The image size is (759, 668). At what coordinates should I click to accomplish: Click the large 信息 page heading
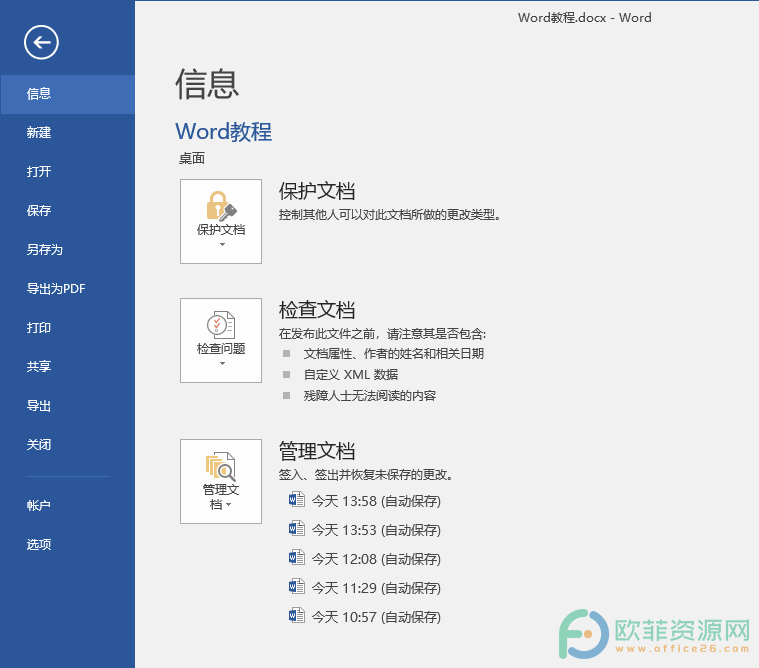[207, 84]
